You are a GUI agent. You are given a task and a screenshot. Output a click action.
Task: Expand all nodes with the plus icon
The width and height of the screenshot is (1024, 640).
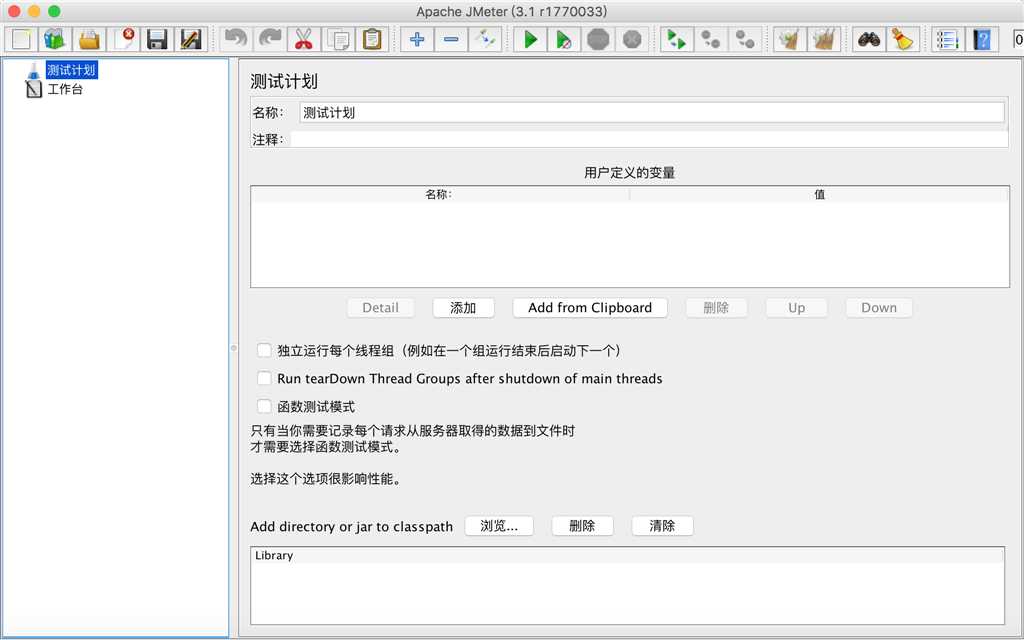point(417,39)
